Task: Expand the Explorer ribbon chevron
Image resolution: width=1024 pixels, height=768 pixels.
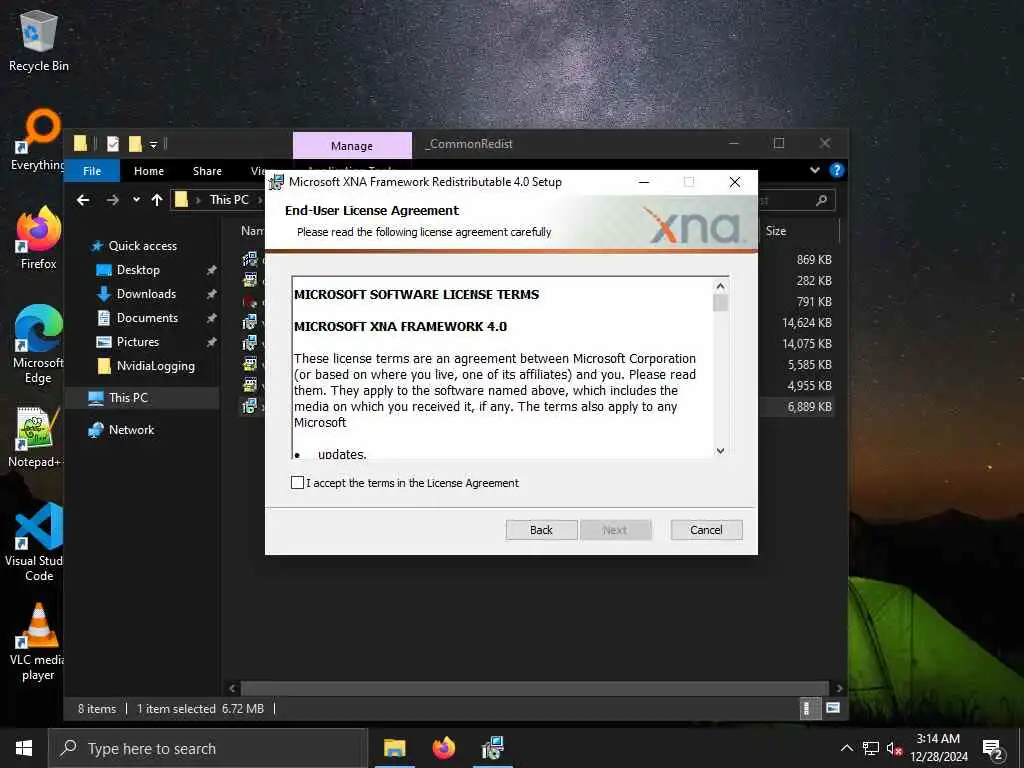Action: [814, 170]
